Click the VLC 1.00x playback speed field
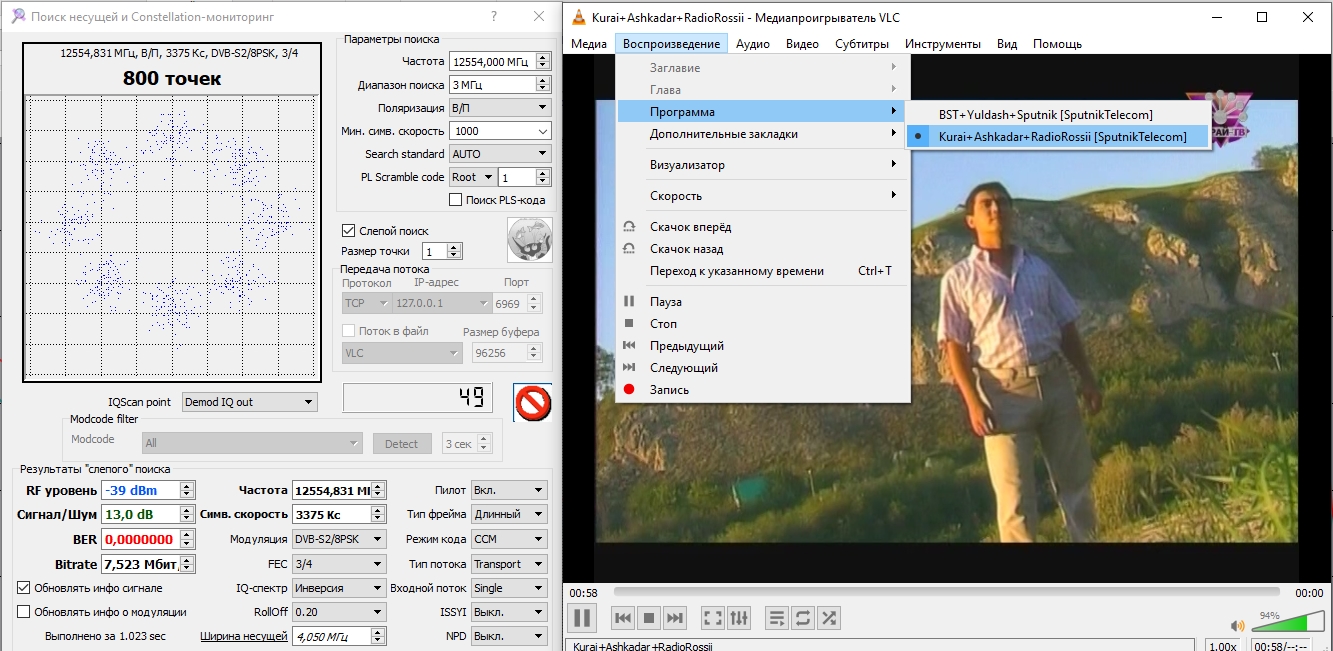Screen dimensions: 1333x651 [x=1224, y=647]
